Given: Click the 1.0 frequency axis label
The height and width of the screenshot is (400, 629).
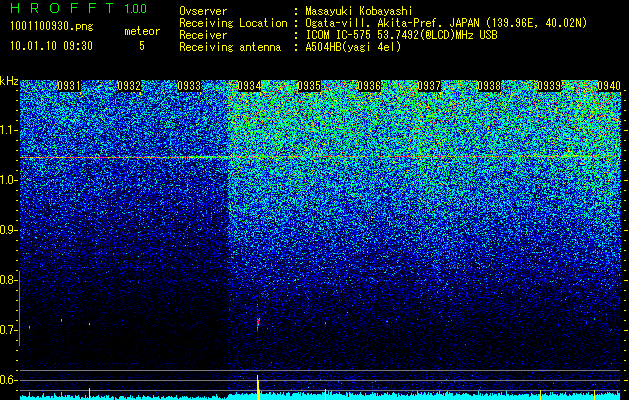Looking at the screenshot, I should [x=8, y=181].
